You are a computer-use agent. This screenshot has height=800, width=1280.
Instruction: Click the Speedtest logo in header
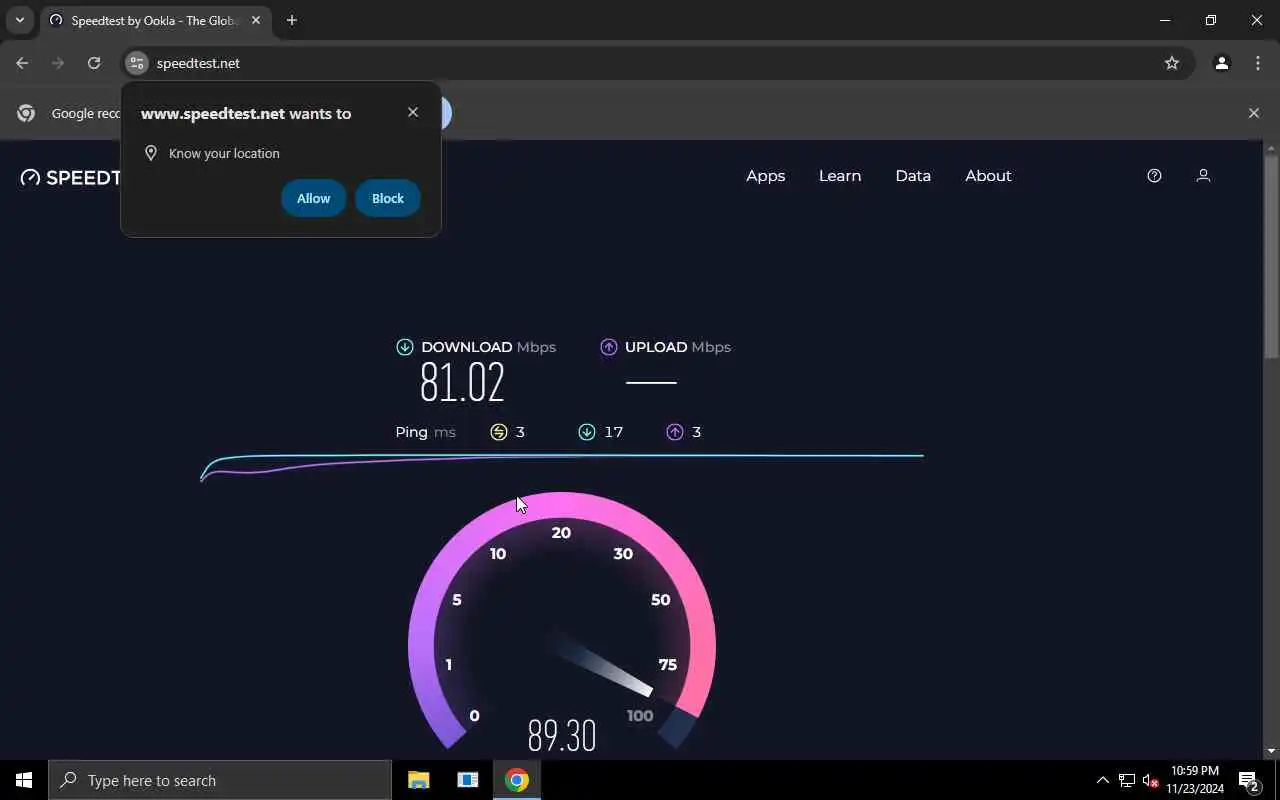70,177
